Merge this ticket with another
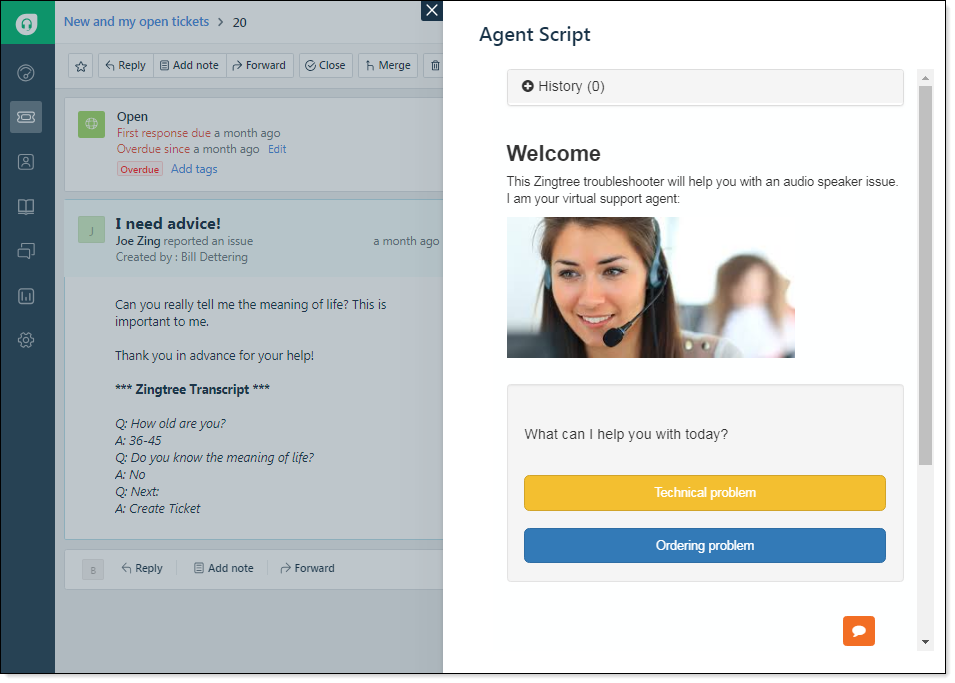Viewport: 955px width, 683px height. click(x=387, y=65)
